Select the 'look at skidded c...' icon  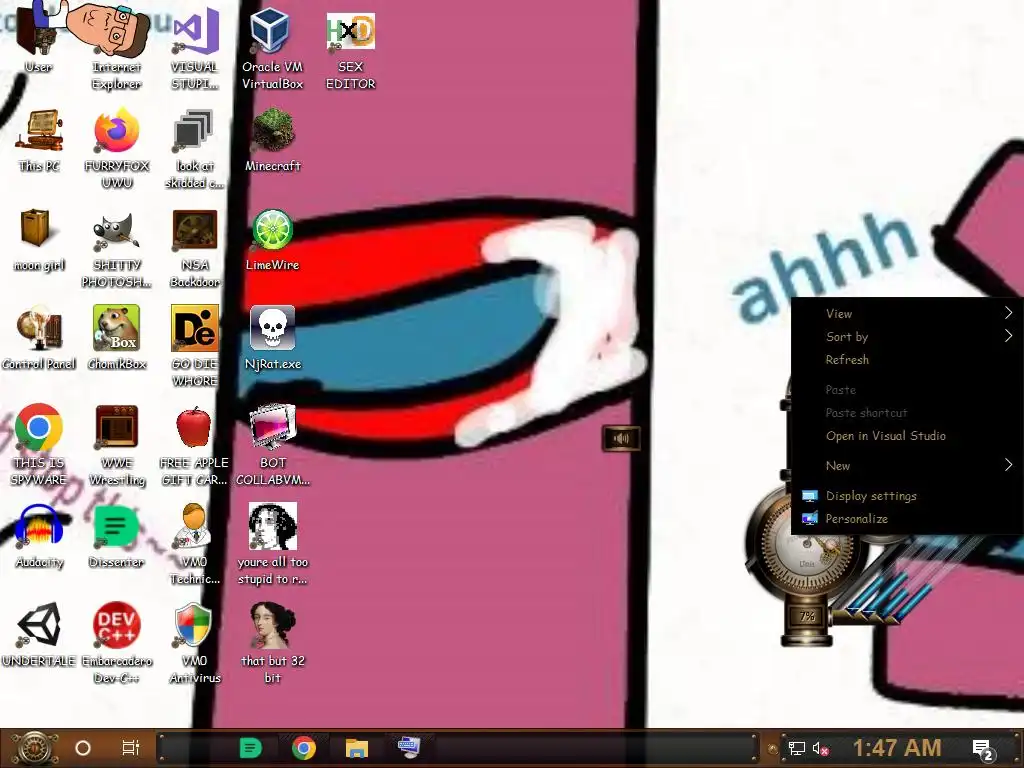195,149
